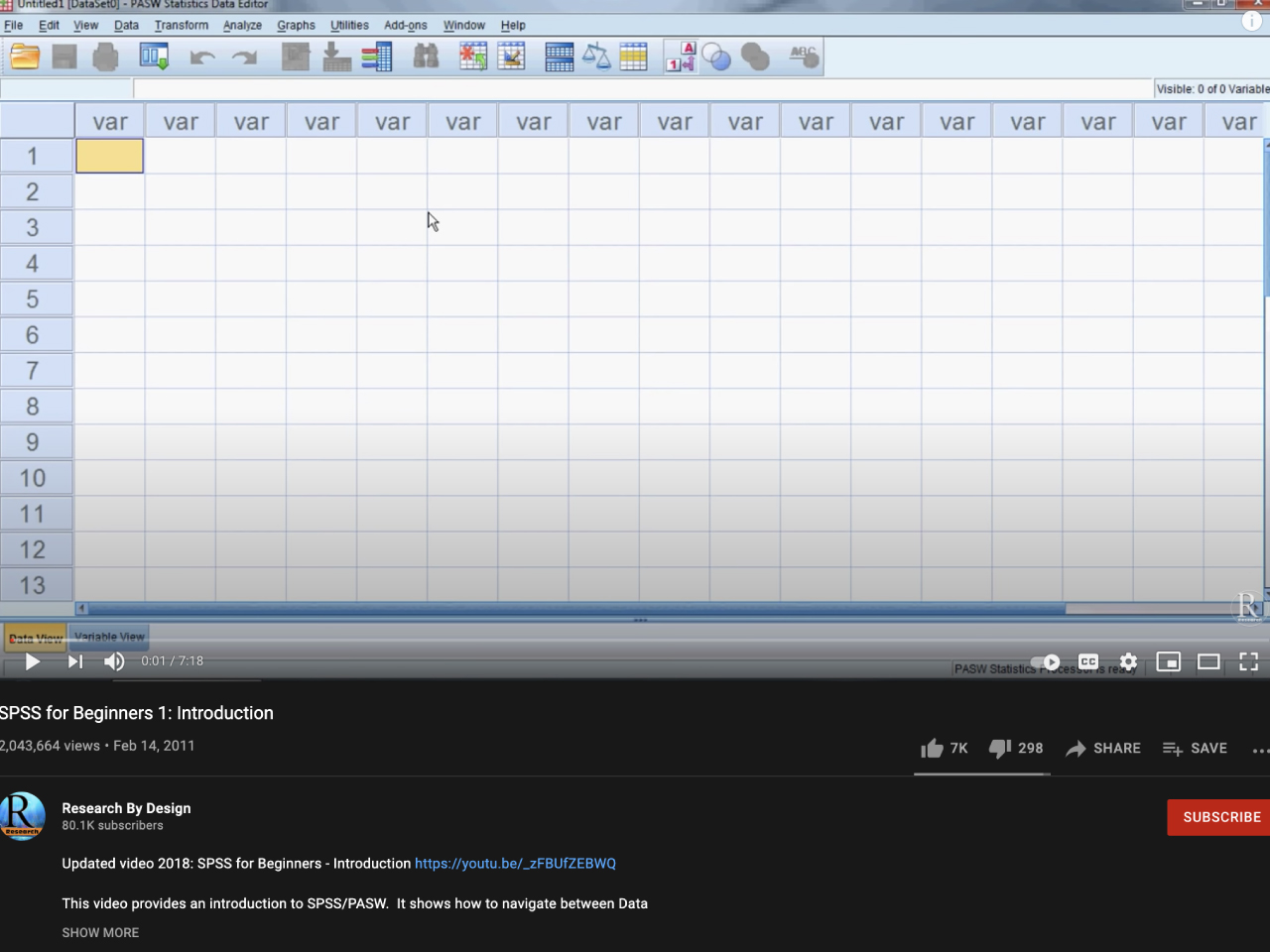Open the Analyze menu
Screen dimensions: 1270x952
[x=242, y=25]
